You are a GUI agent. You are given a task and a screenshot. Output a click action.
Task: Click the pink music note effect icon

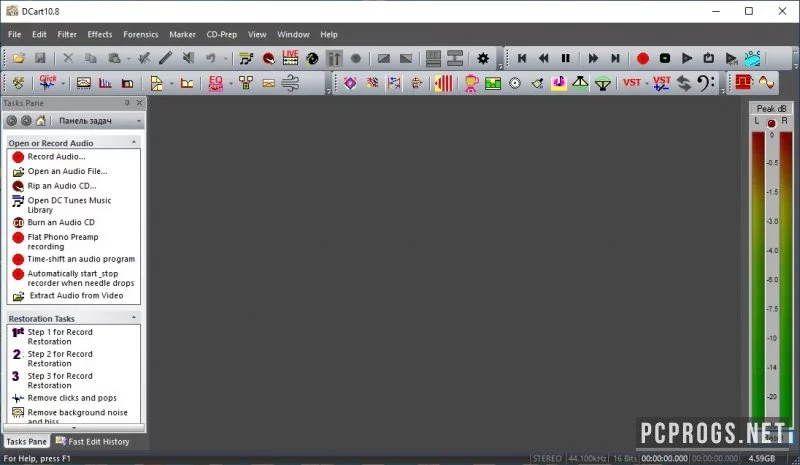[x=559, y=83]
